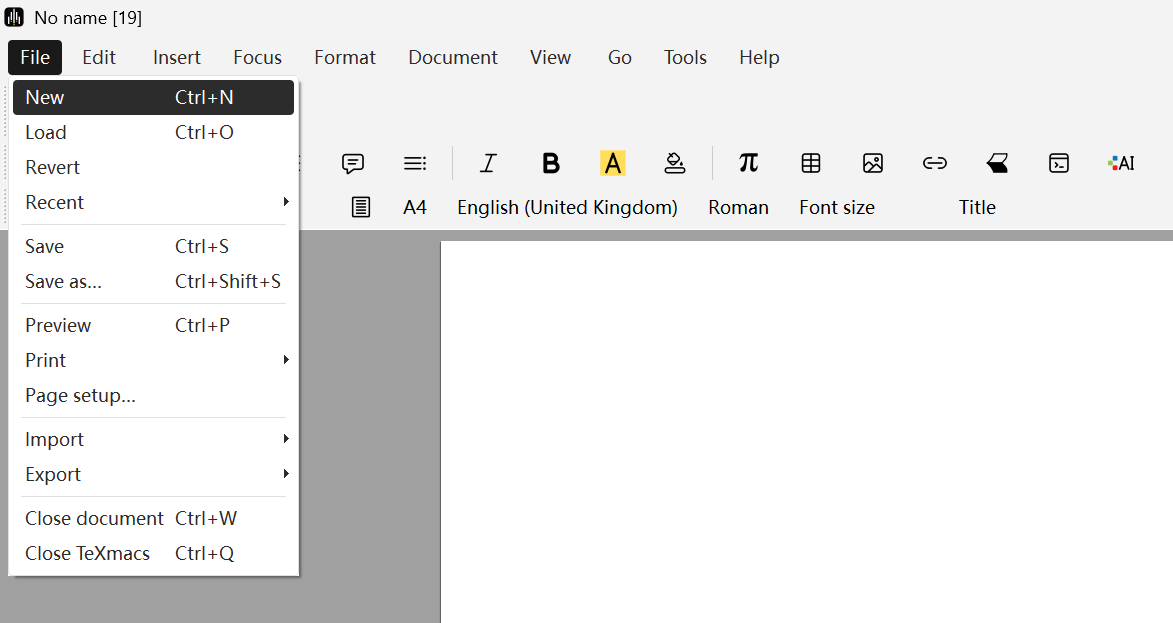Expand the Recent files submenu

coord(55,202)
